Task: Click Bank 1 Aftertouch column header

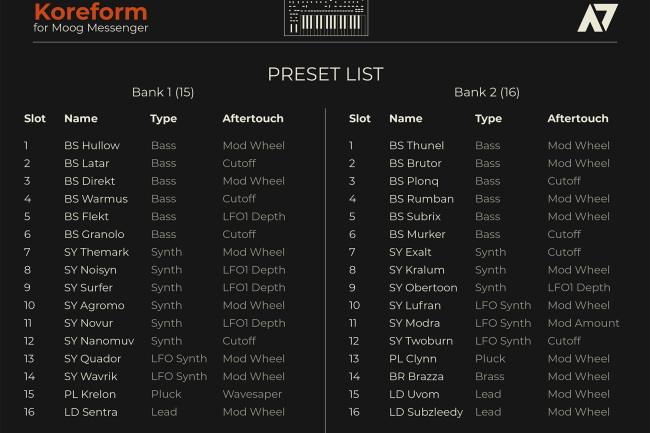Action: (253, 119)
